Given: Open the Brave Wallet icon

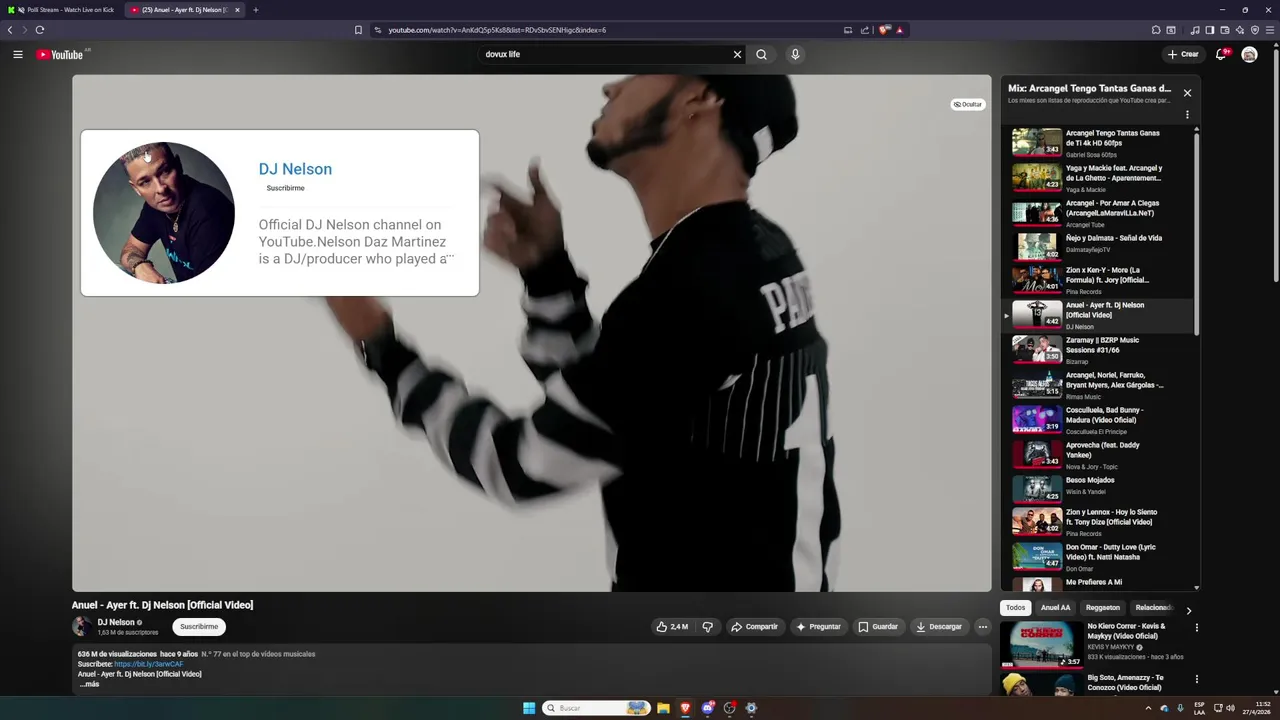Looking at the screenshot, I should (x=1224, y=30).
